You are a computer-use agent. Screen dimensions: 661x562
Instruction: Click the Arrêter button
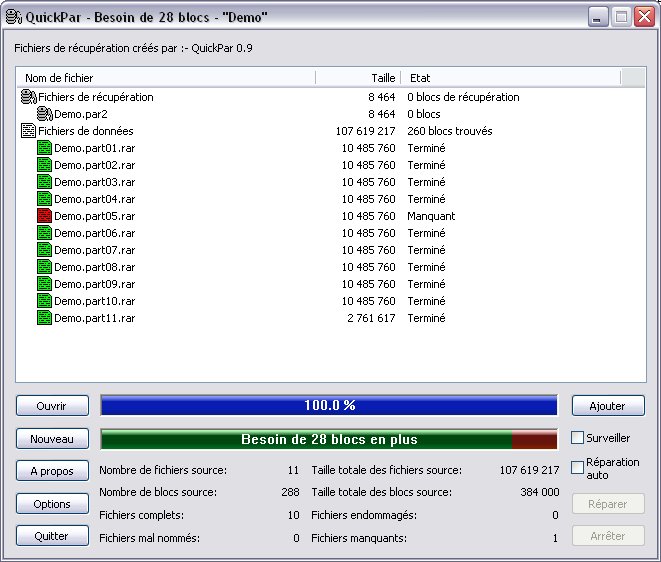pos(608,536)
